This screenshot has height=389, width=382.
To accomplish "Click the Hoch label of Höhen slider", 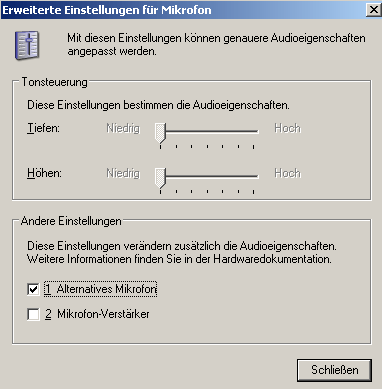I will click(x=287, y=173).
